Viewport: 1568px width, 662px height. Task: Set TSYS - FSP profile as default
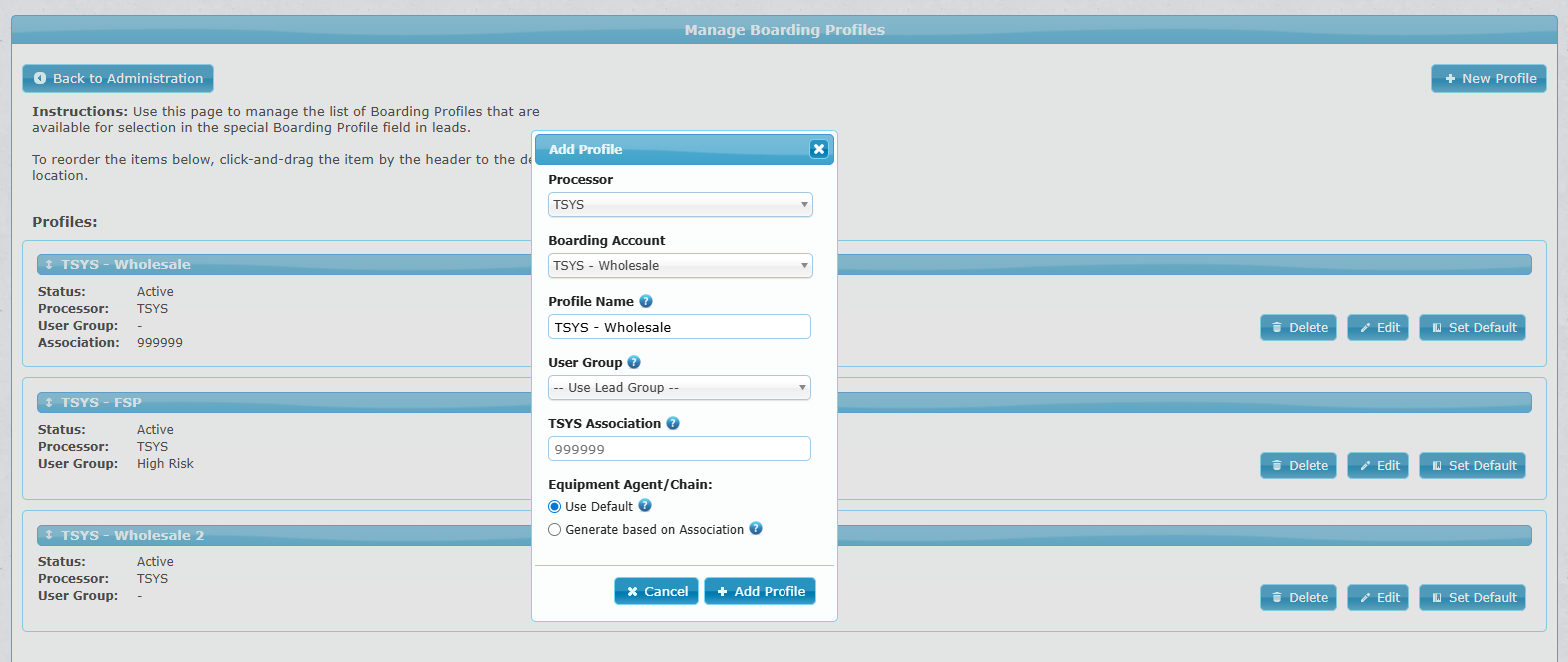1473,465
